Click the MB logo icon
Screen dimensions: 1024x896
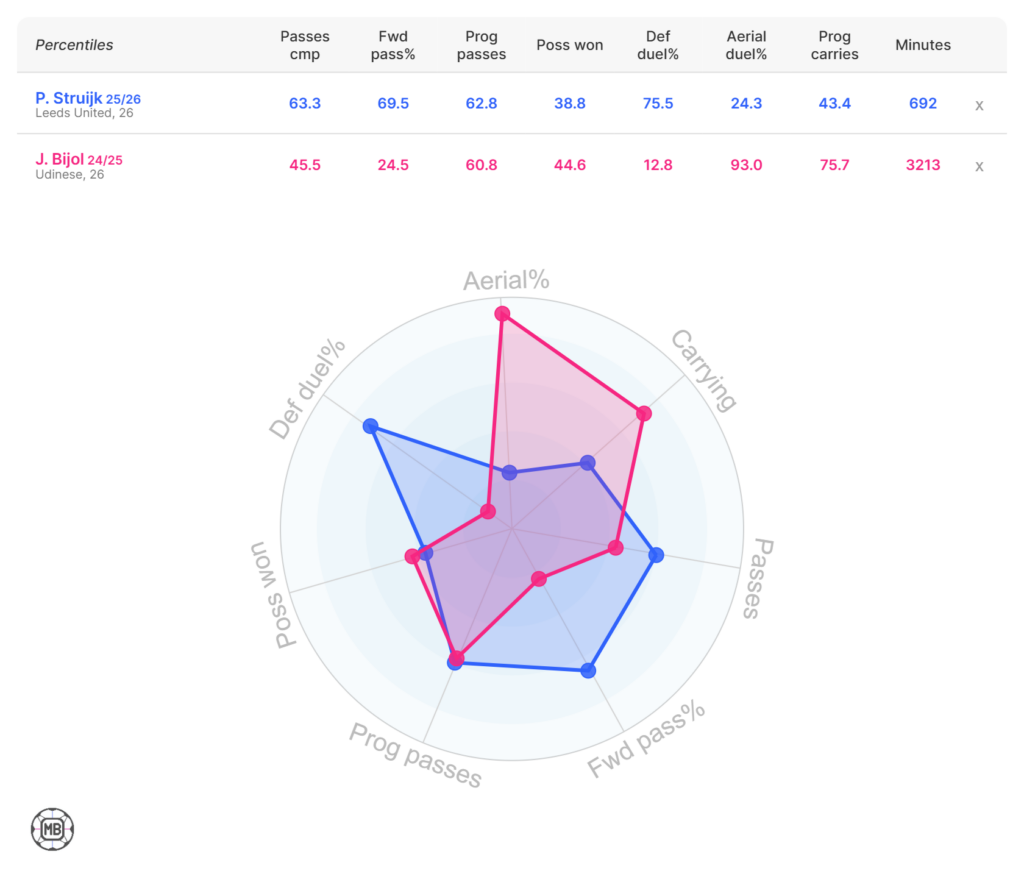52,830
